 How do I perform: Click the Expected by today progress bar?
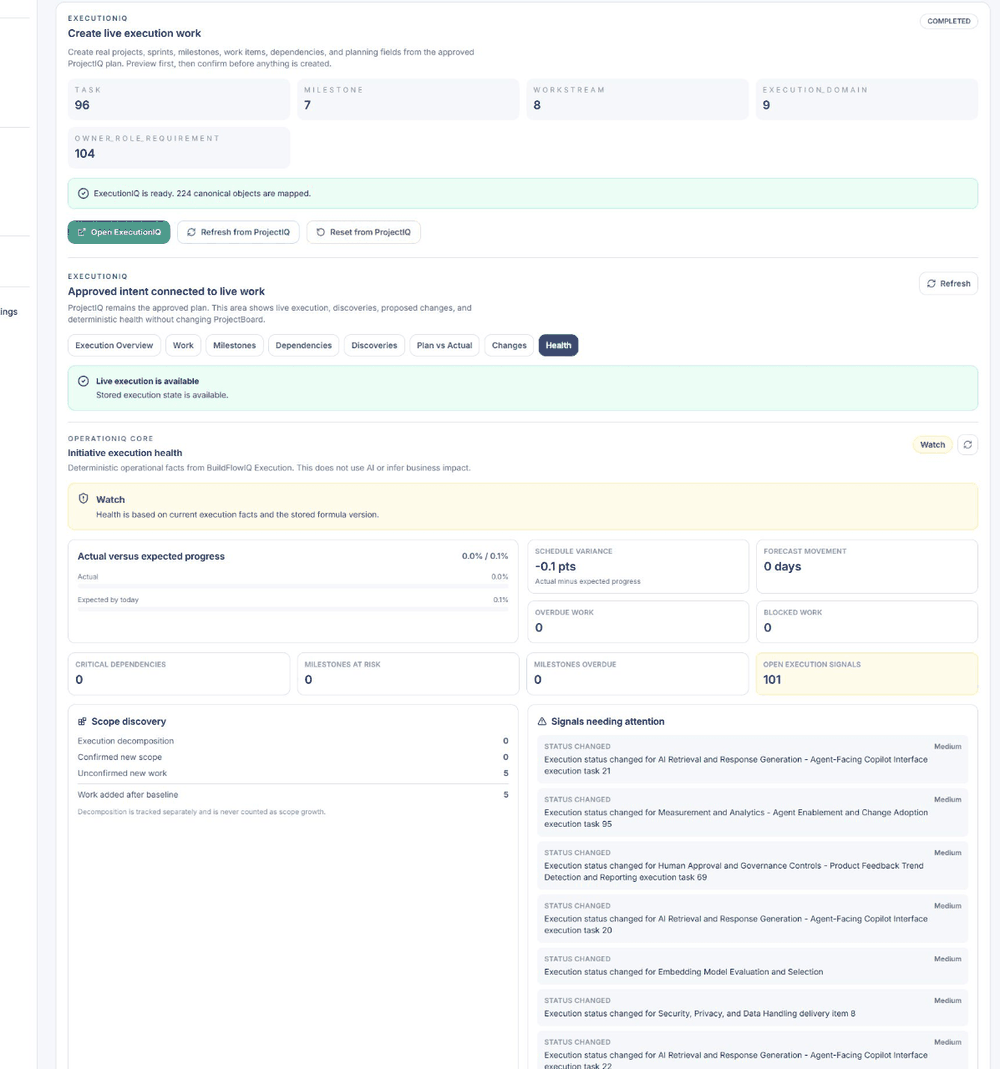coord(292,609)
